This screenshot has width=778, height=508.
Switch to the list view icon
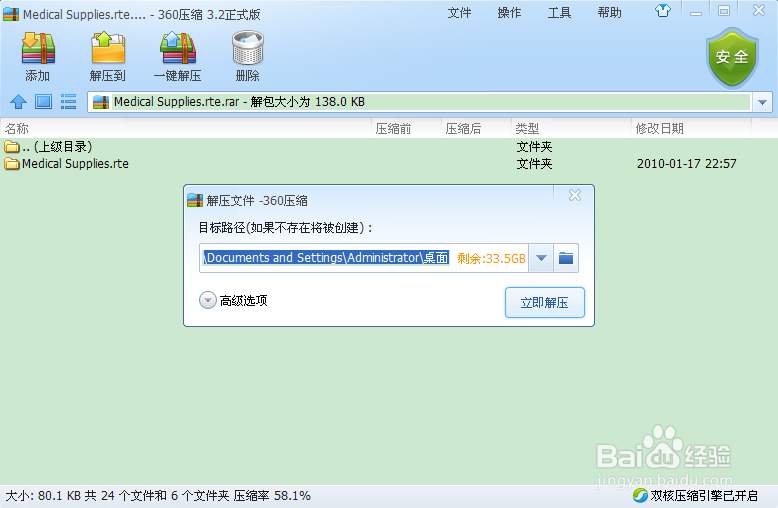point(68,102)
